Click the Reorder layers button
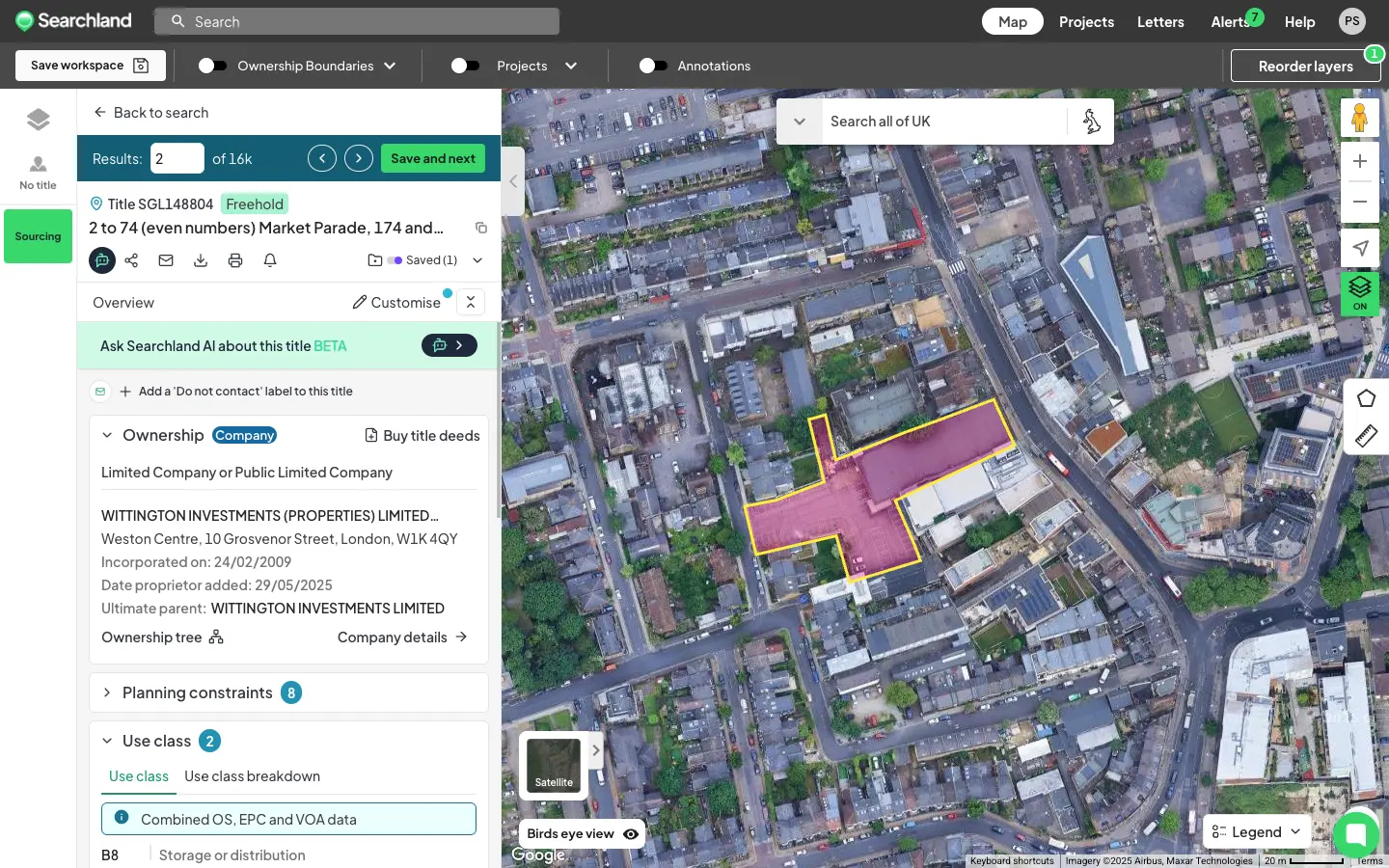The width and height of the screenshot is (1389, 868). pyautogui.click(x=1305, y=66)
